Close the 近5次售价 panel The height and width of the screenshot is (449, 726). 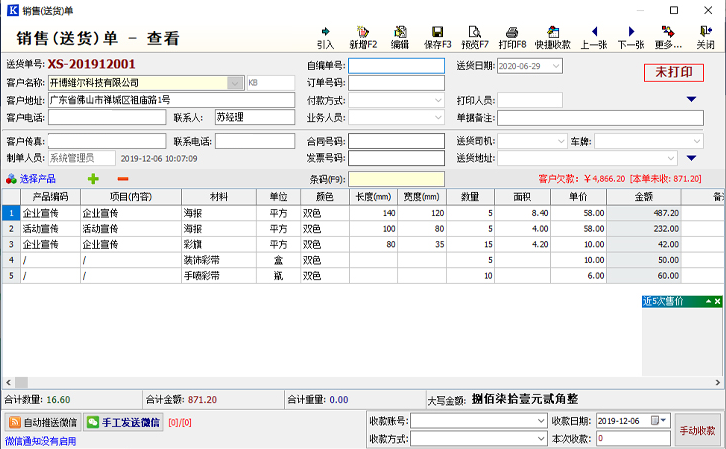point(718,301)
